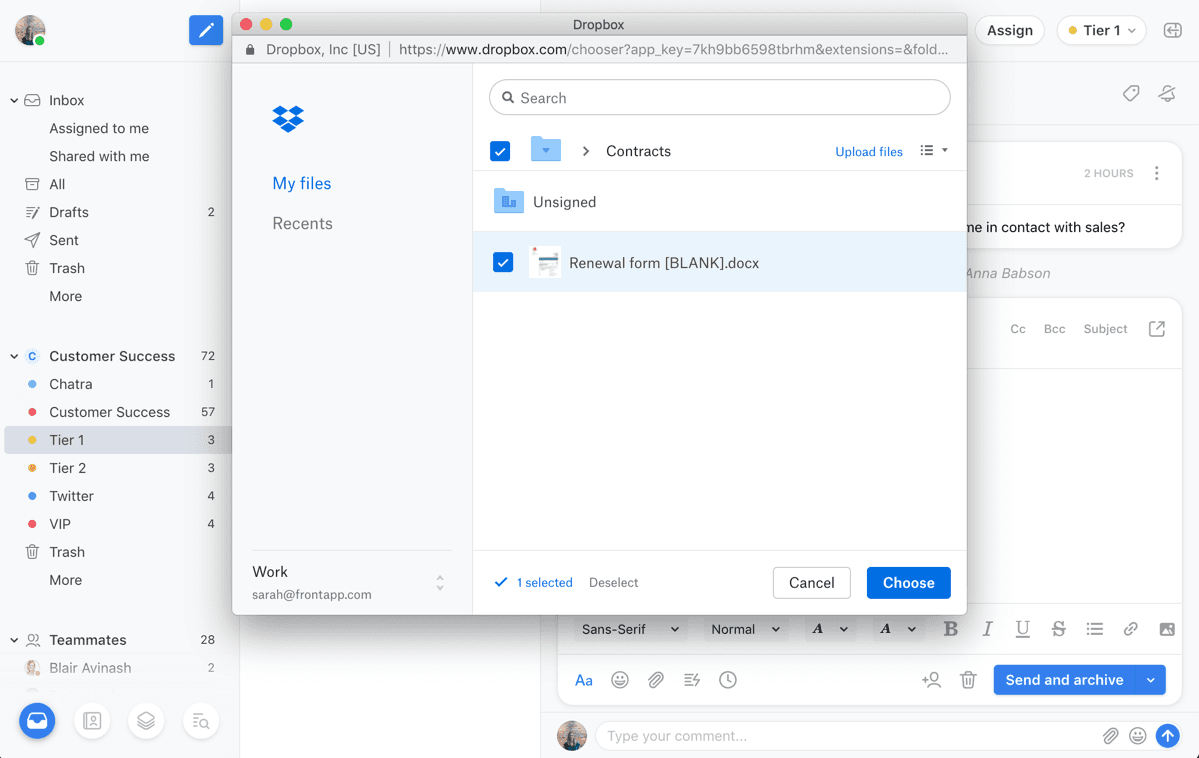The height and width of the screenshot is (758, 1199).
Task: Click the tag icon in conversation header
Action: pos(1131,93)
